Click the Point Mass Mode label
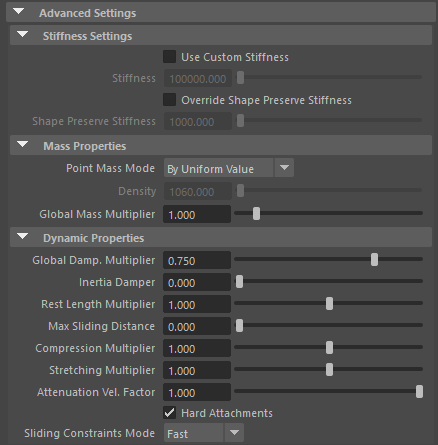438x445 pixels. (110, 168)
